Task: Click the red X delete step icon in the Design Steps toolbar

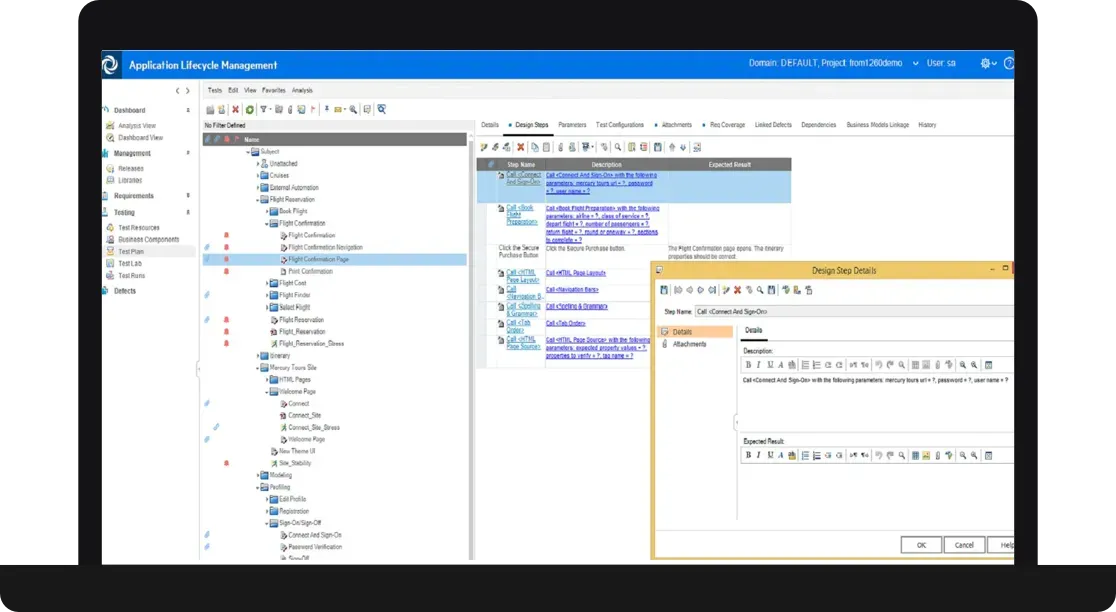Action: pos(520,147)
